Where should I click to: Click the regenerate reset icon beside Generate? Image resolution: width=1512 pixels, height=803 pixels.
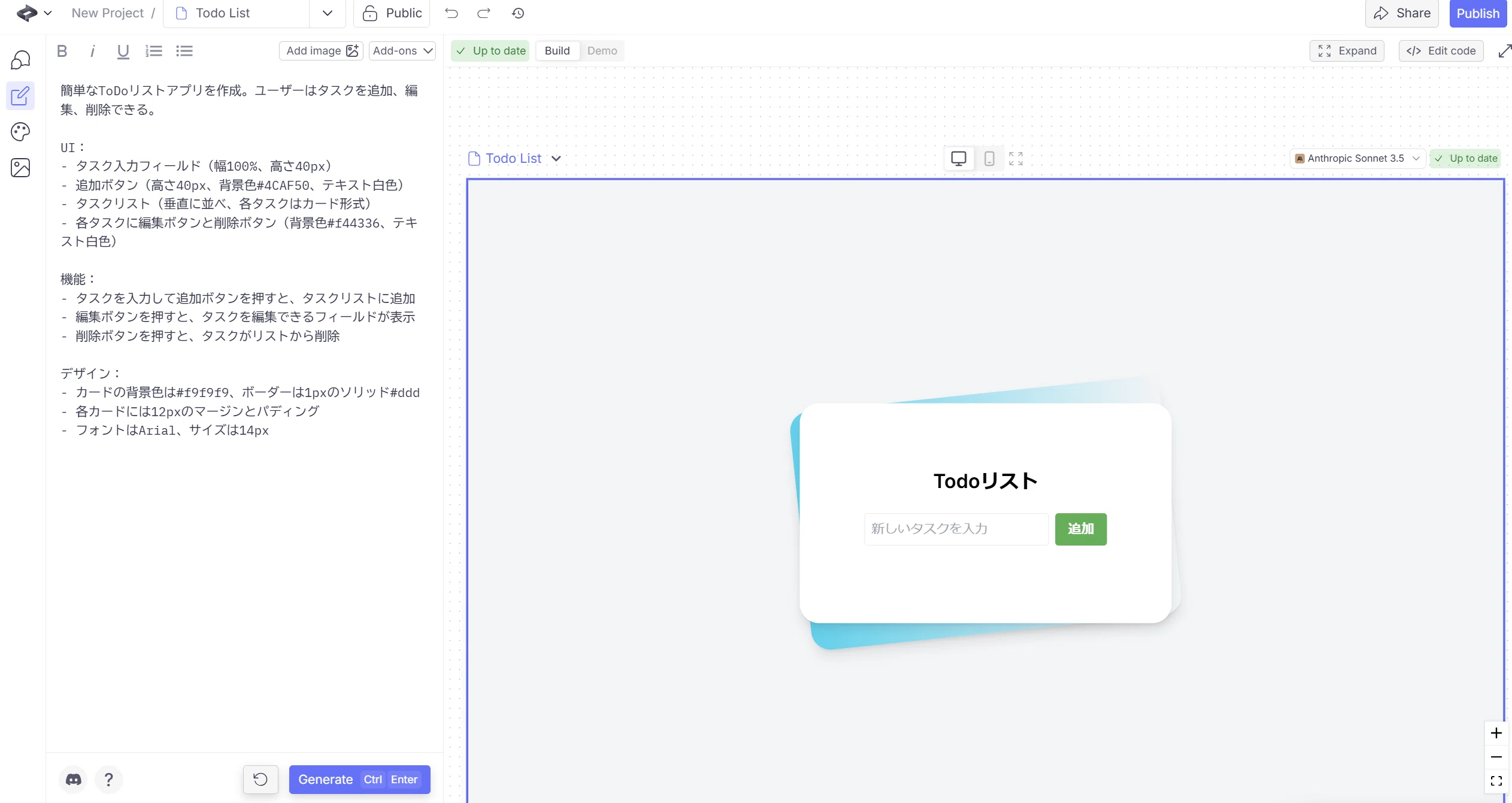click(x=260, y=780)
